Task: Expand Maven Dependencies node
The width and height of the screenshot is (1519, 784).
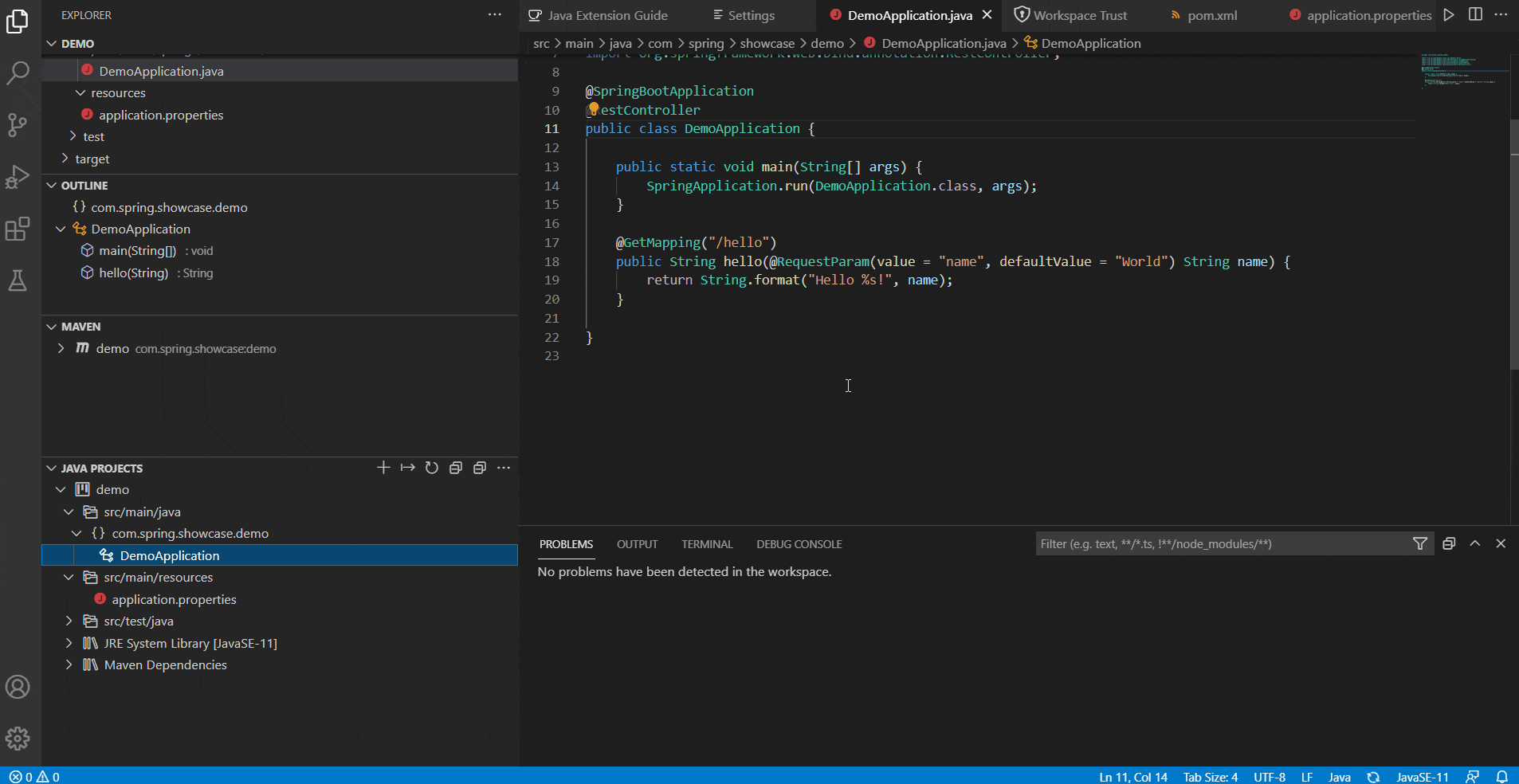Action: point(69,664)
